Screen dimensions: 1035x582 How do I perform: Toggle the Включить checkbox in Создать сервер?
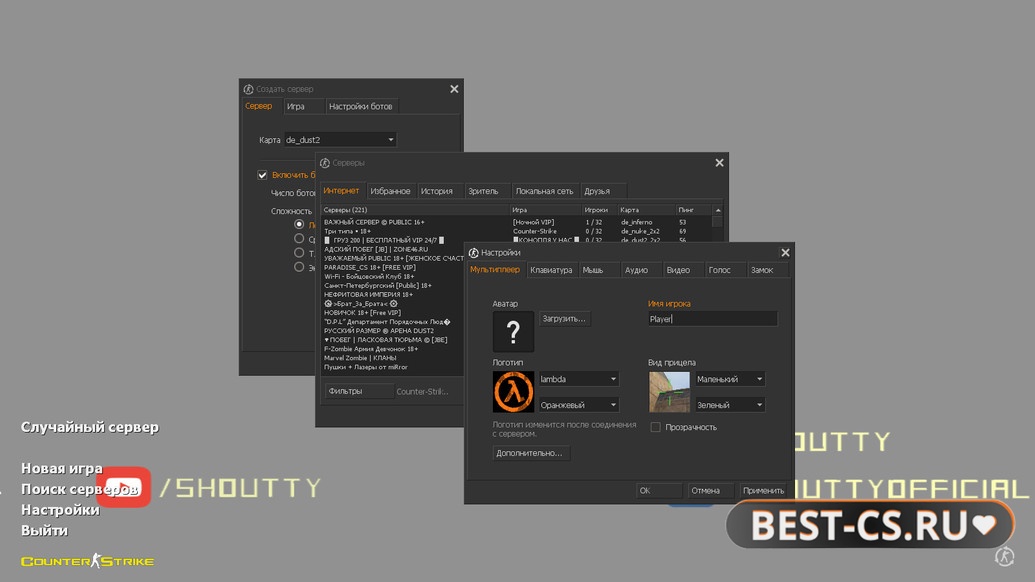click(x=262, y=175)
